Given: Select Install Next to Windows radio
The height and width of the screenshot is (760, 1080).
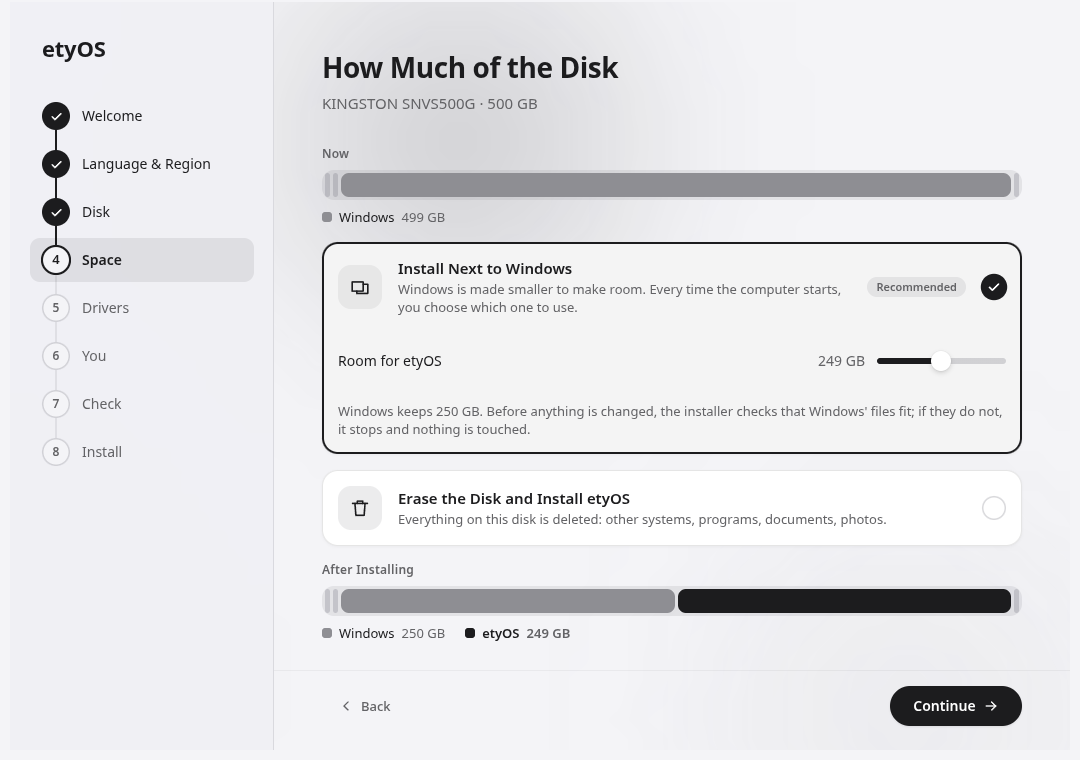Looking at the screenshot, I should click(x=993, y=287).
